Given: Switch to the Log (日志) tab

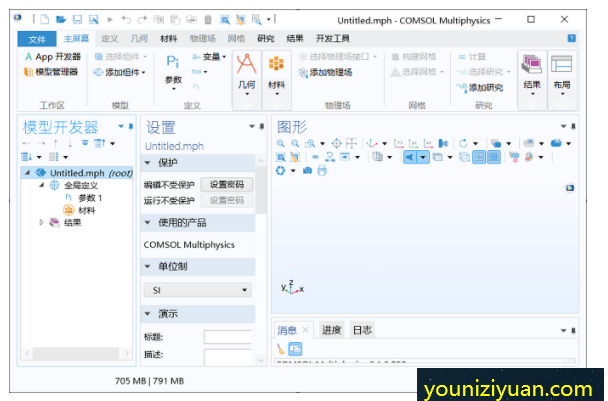Looking at the screenshot, I should click(x=362, y=330).
